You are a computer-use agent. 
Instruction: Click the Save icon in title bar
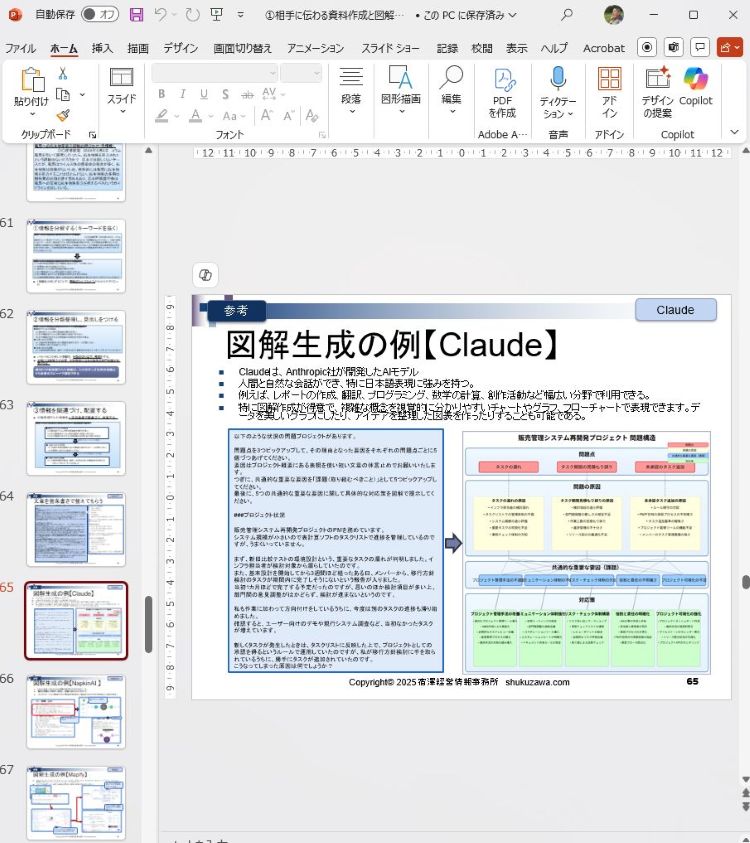[137, 15]
